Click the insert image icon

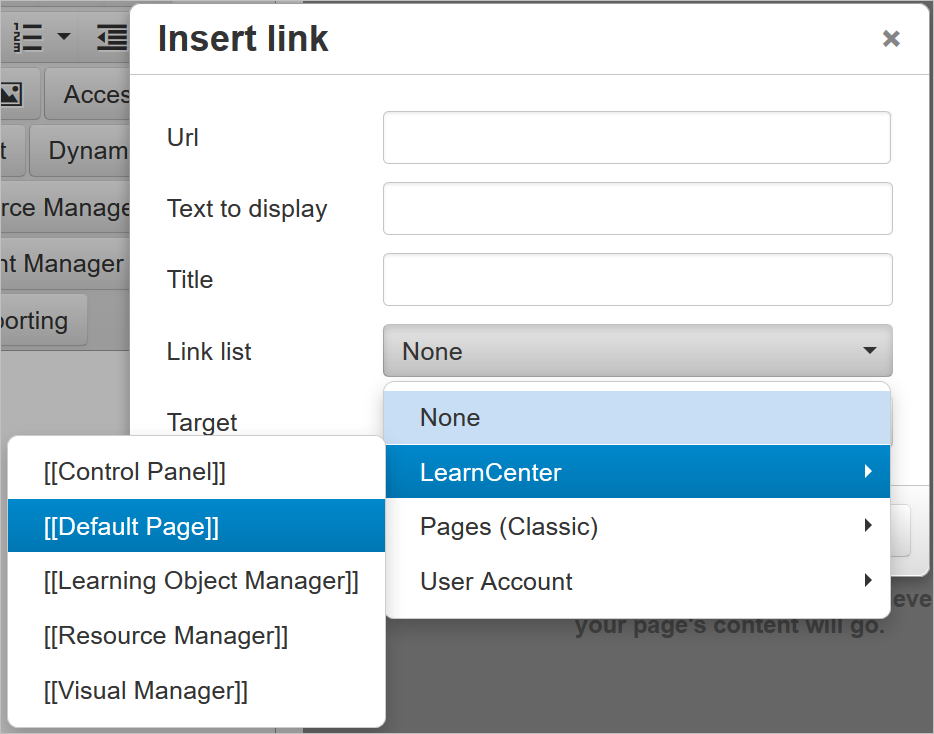[12, 94]
